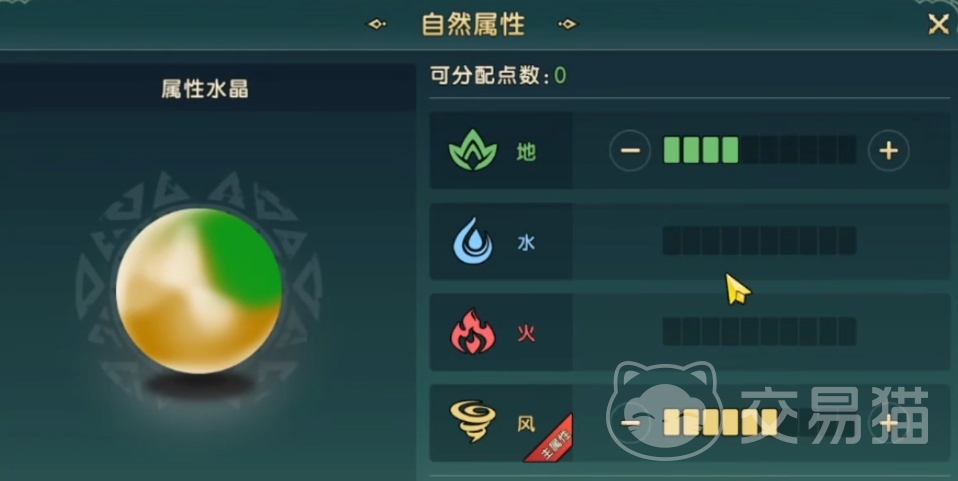Click the empty Water point bar
The width and height of the screenshot is (958, 481).
pyautogui.click(x=759, y=241)
